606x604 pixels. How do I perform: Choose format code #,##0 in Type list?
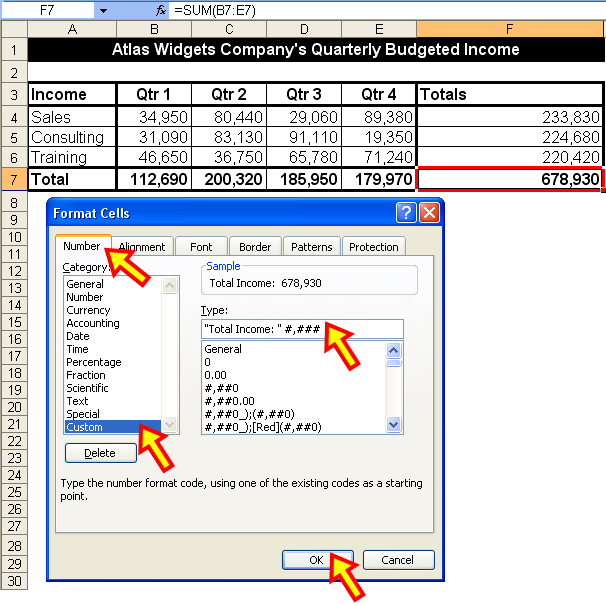(x=294, y=388)
